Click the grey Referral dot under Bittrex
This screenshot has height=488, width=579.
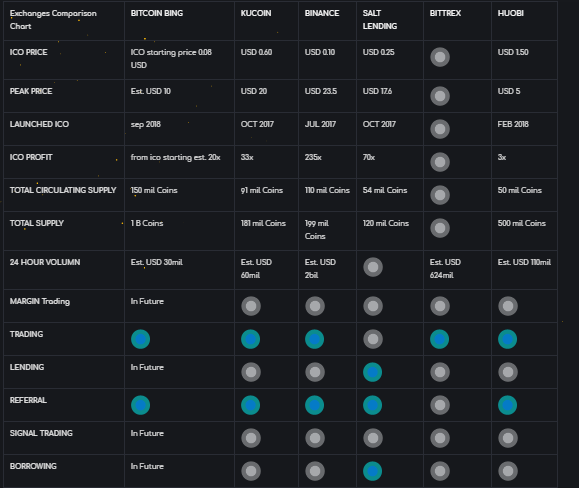[x=440, y=405]
